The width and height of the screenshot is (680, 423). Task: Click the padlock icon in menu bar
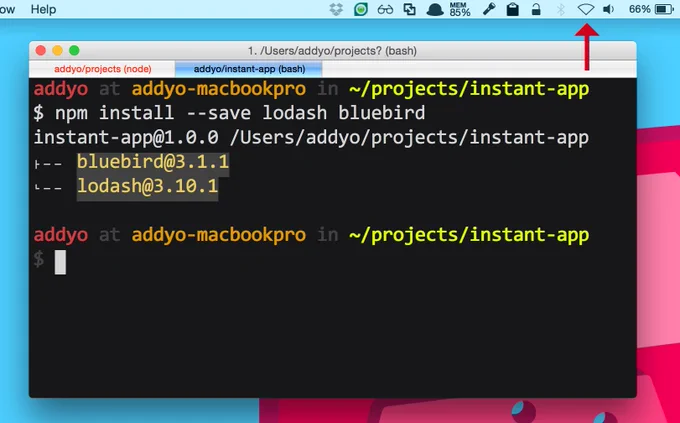pos(536,9)
